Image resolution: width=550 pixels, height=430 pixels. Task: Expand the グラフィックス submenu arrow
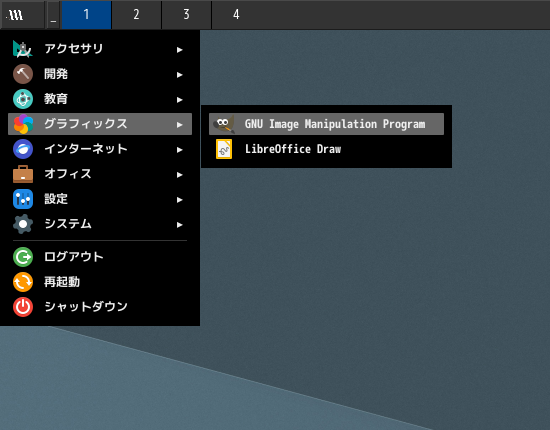180,125
